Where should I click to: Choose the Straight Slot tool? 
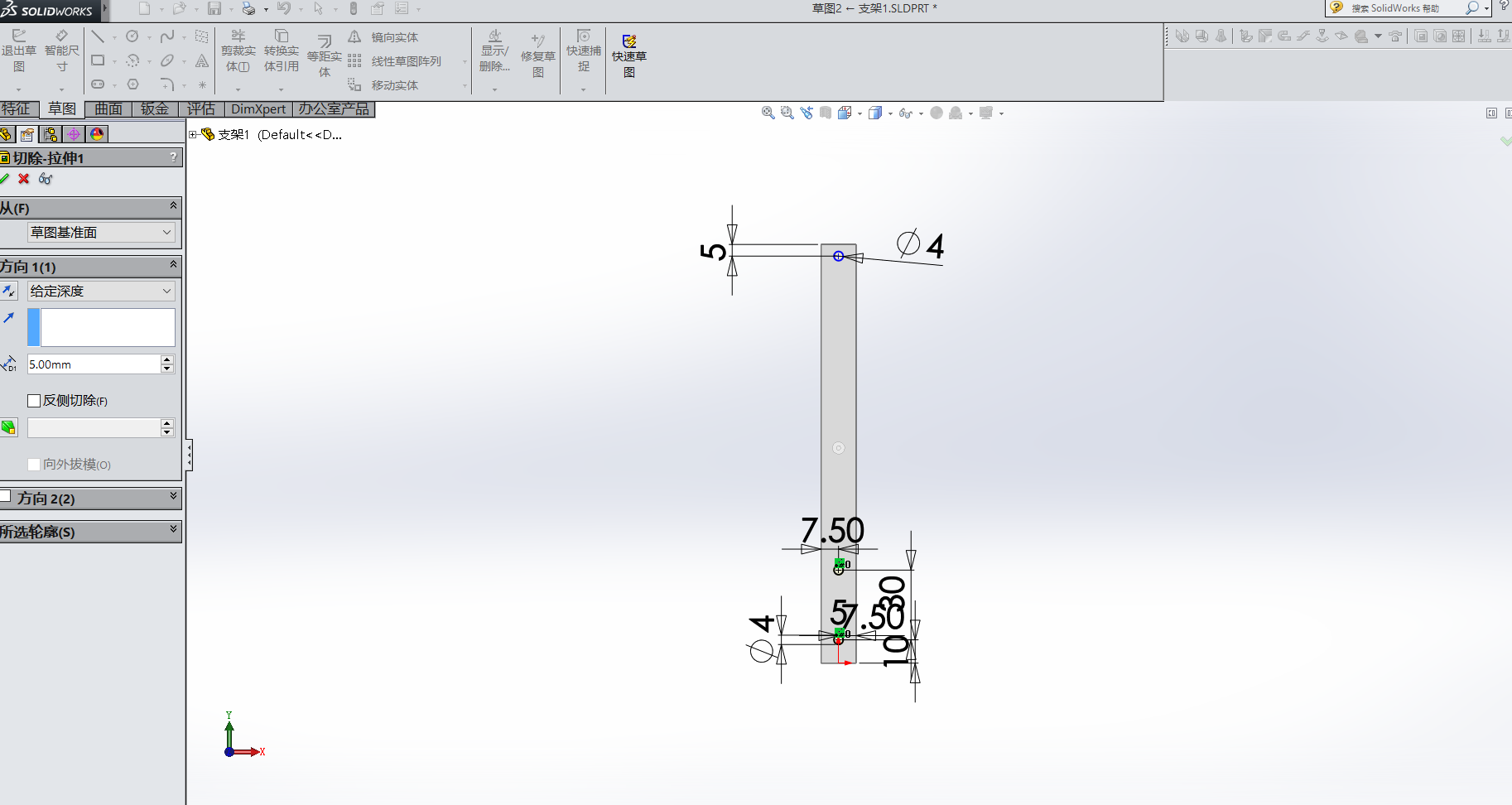98,84
